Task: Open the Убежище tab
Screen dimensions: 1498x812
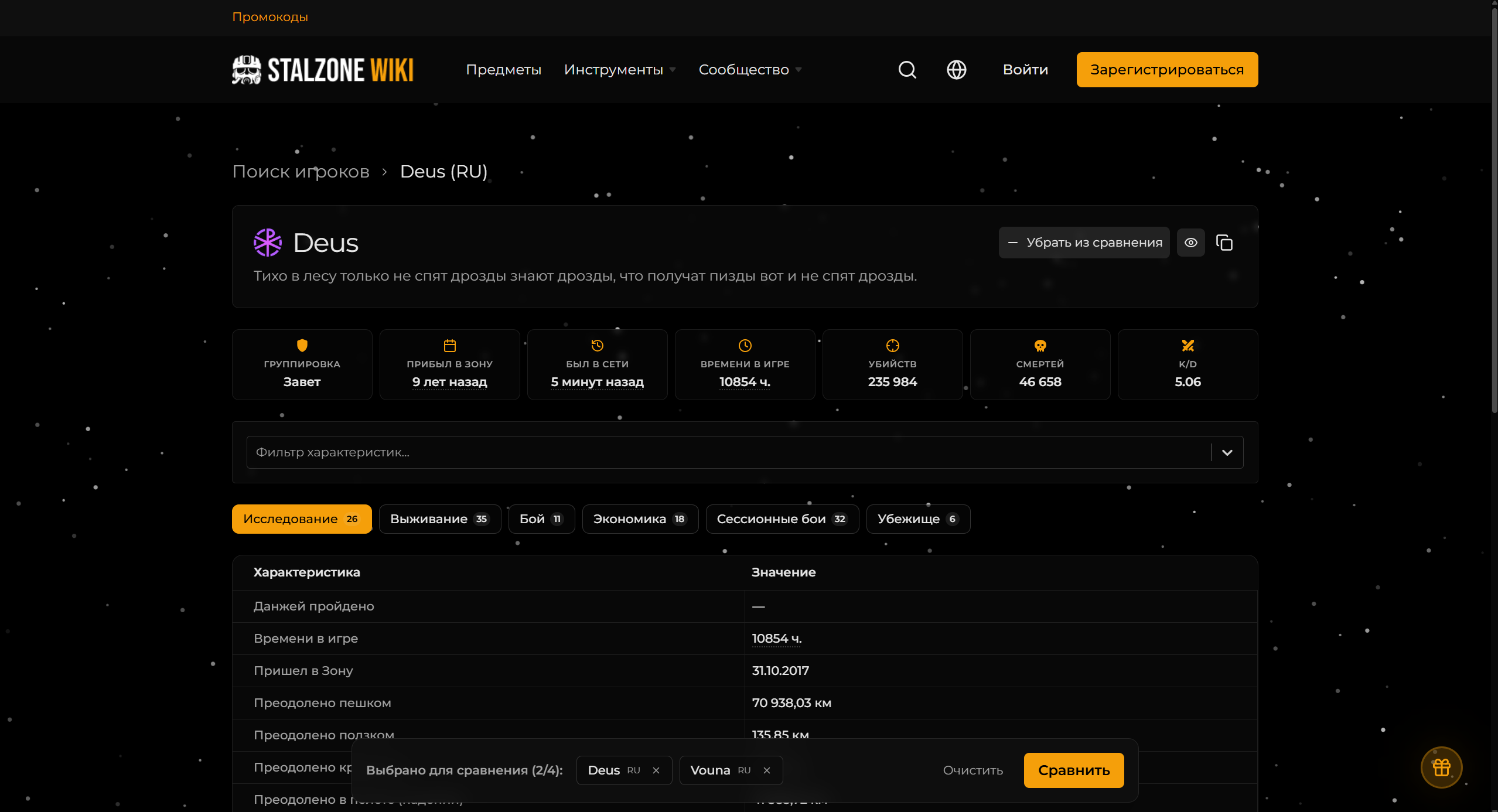Action: point(918,519)
